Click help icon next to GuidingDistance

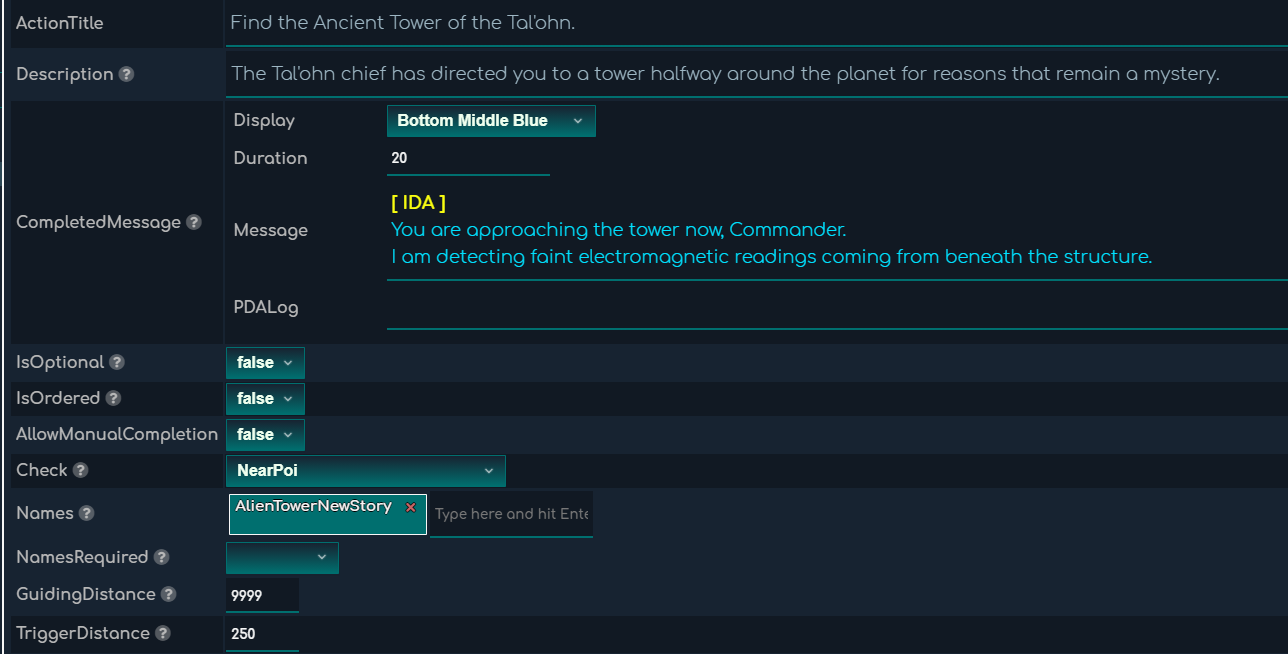(x=168, y=594)
